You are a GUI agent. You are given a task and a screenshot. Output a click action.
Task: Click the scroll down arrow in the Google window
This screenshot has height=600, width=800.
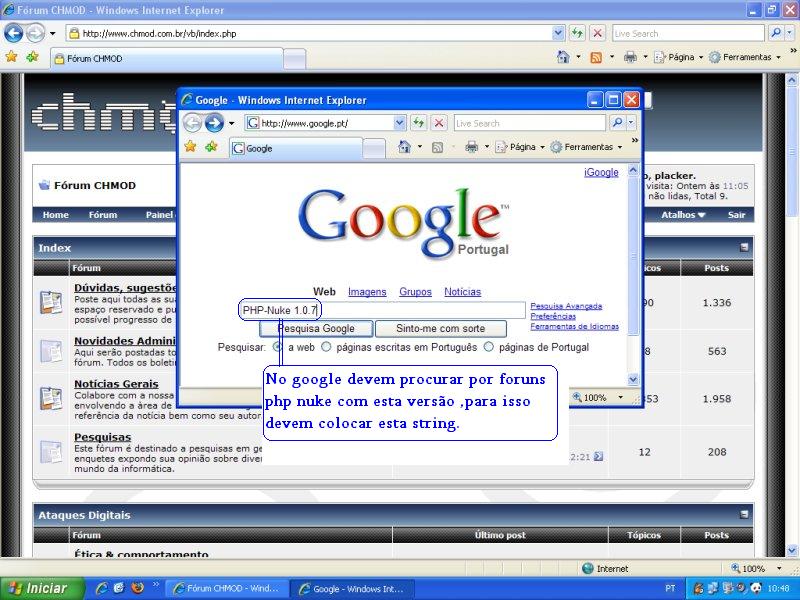633,379
